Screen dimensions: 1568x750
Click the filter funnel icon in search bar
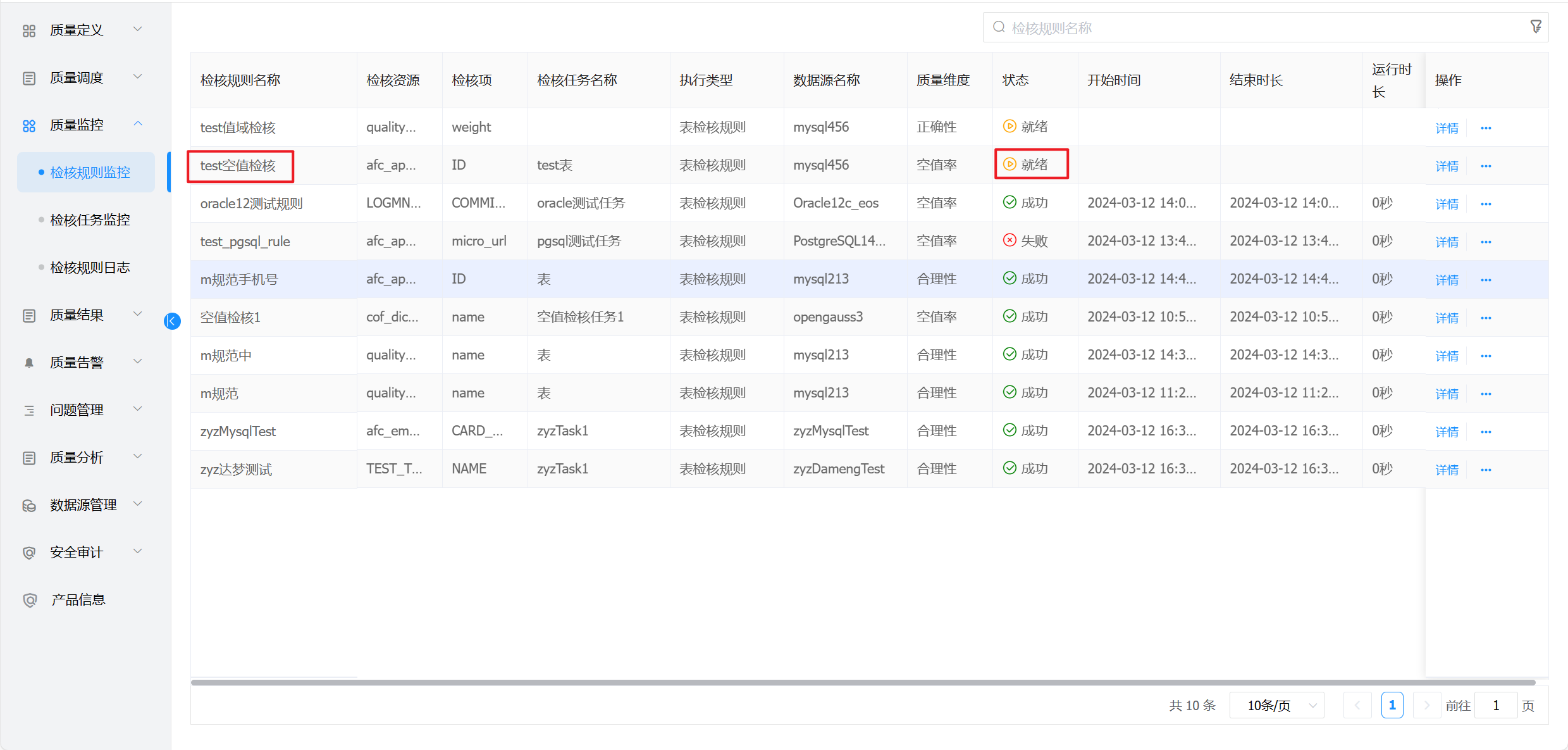click(x=1535, y=27)
